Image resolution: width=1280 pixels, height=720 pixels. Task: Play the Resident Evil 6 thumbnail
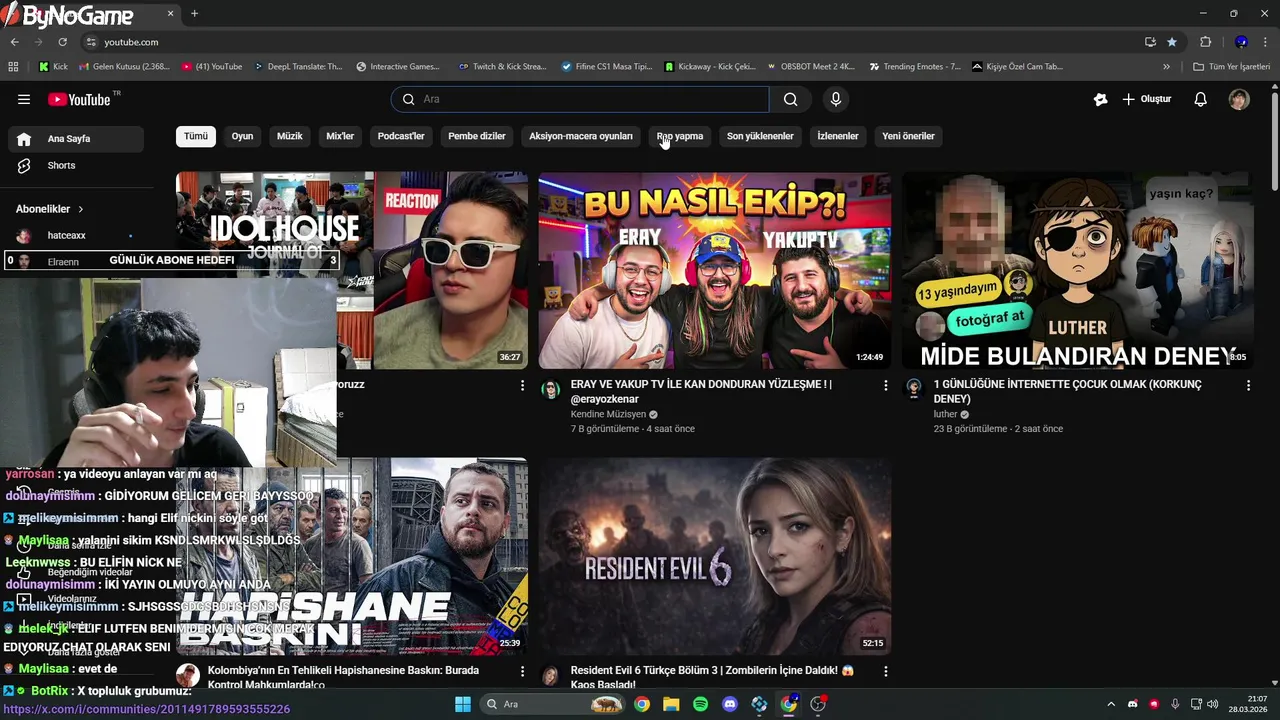click(x=715, y=557)
